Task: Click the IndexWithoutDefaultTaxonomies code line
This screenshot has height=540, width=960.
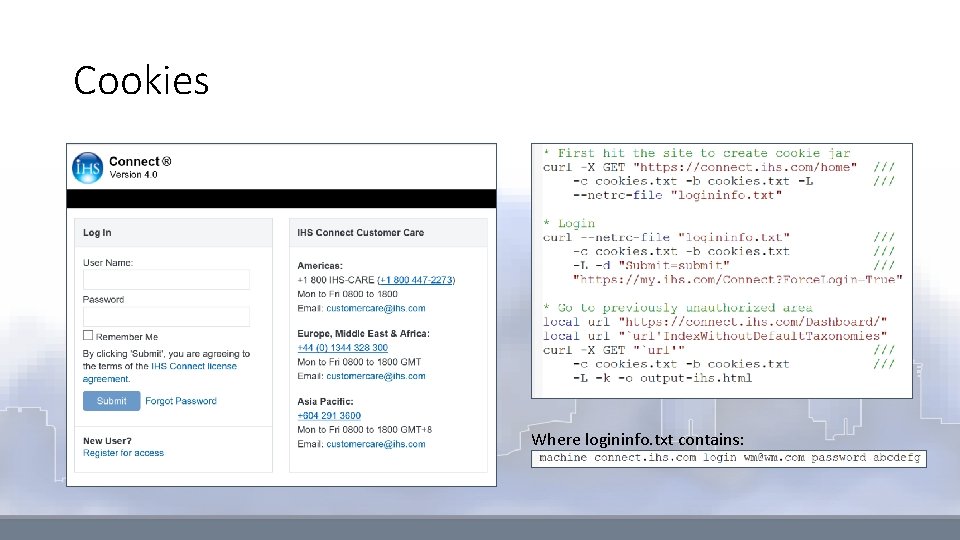Action: (714, 336)
